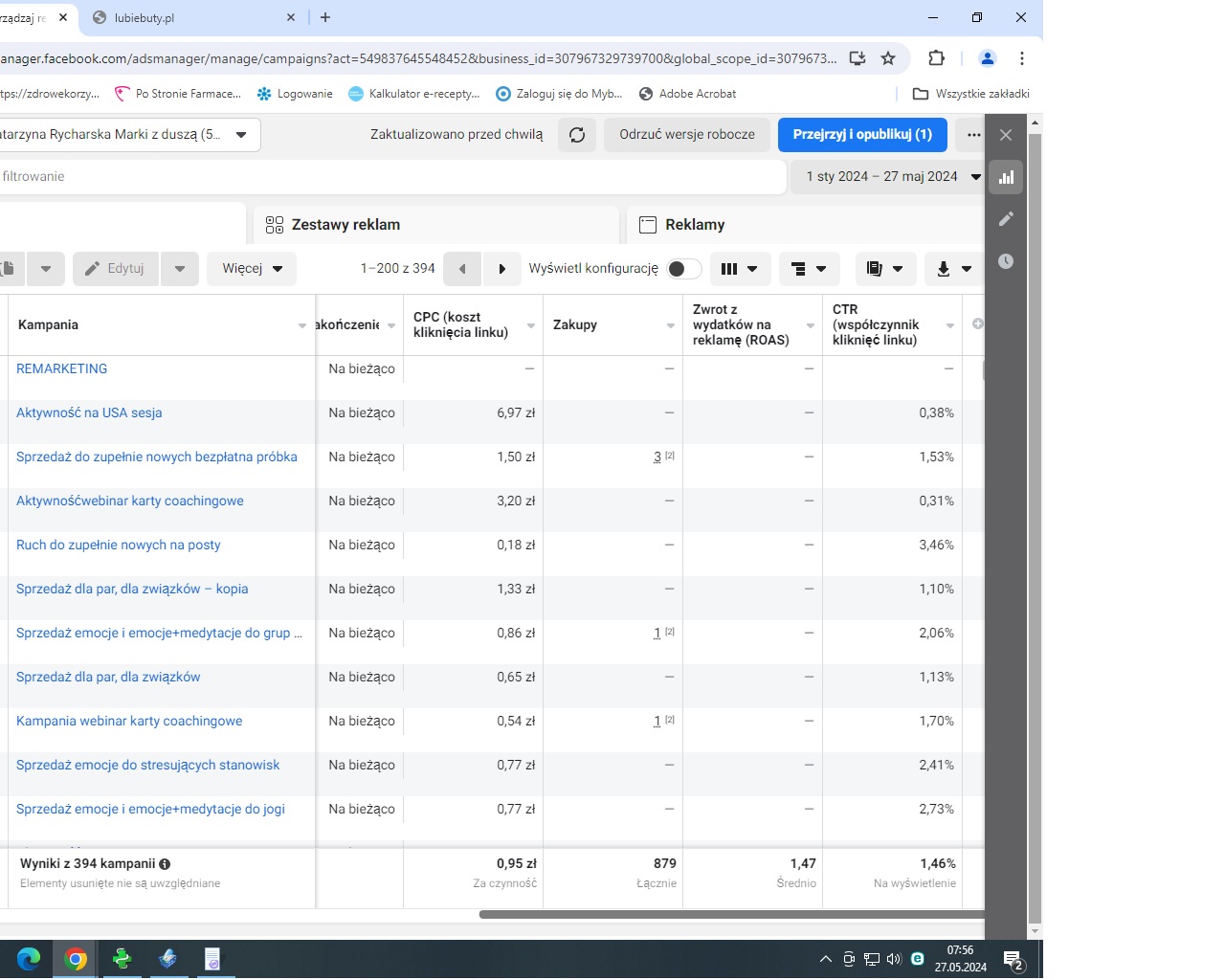Screen dimensions: 1225x980
Task: Expand the Więcej dropdown
Action: click(252, 269)
